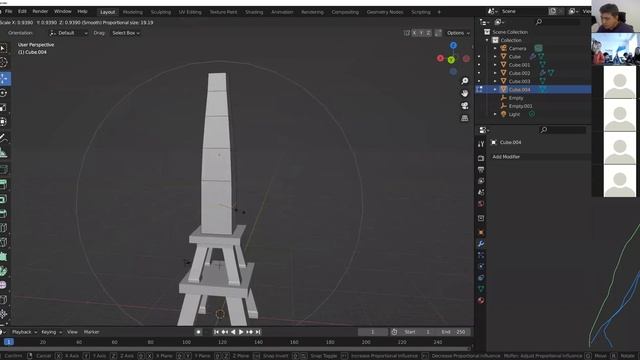
Task: Click the play animation button
Action: pos(241,332)
